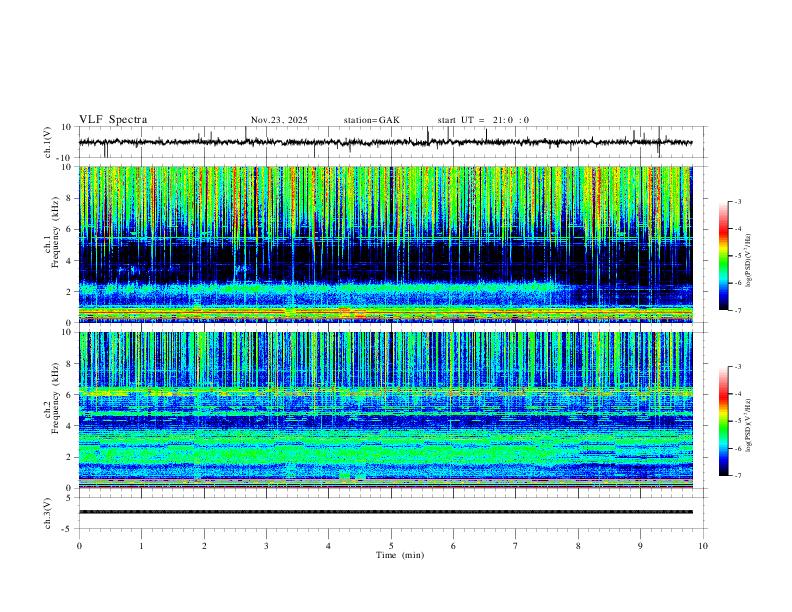Click the time axis tick label '10'
Image resolution: width=792 pixels, height=612 pixels.
tap(703, 546)
